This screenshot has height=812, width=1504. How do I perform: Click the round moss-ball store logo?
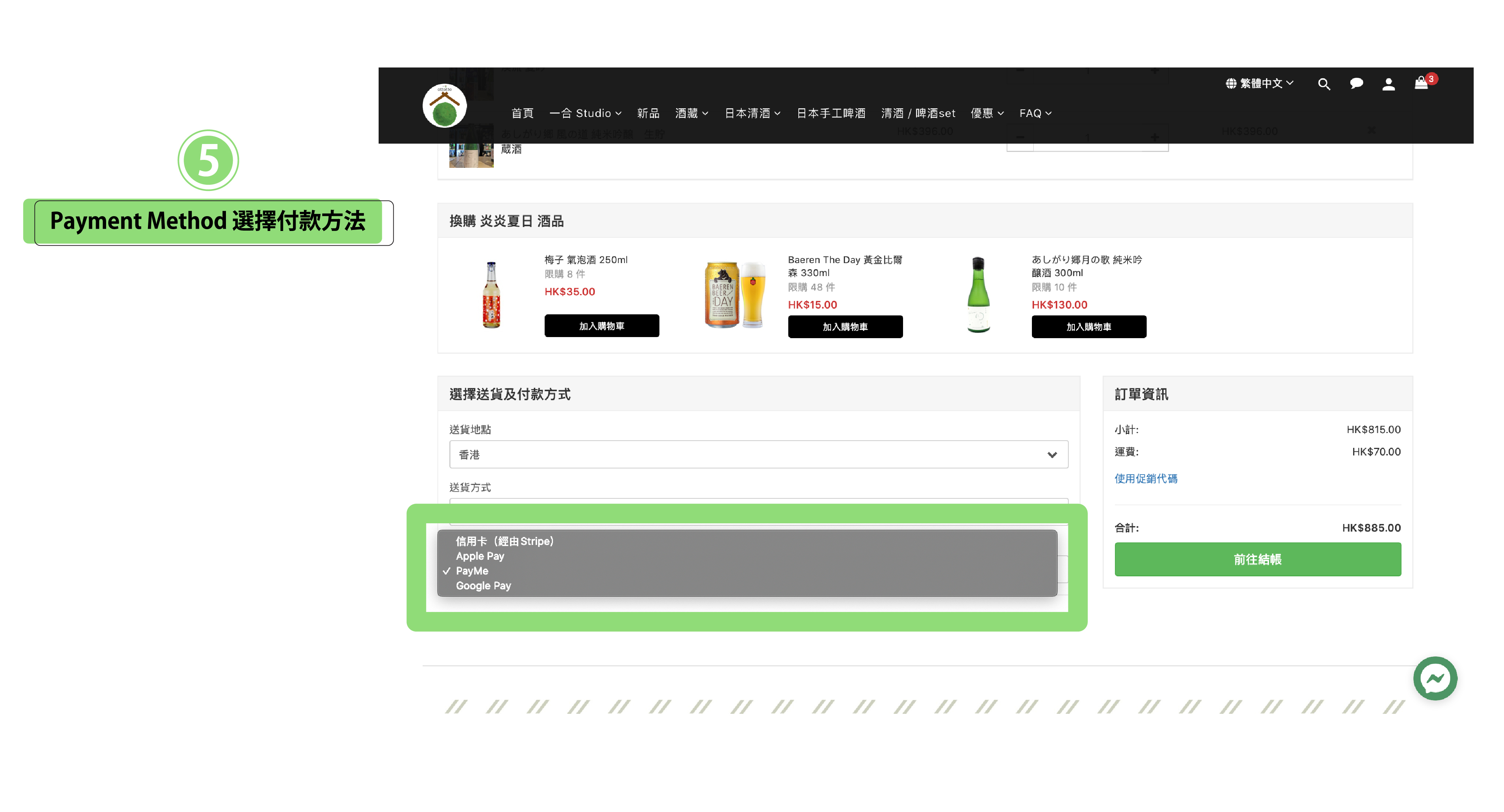444,106
